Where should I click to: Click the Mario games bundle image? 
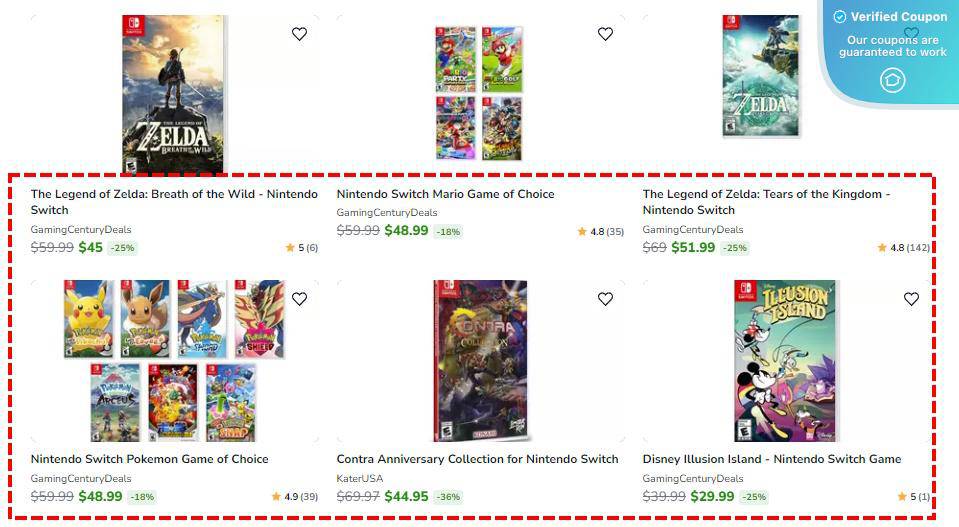coord(479,93)
